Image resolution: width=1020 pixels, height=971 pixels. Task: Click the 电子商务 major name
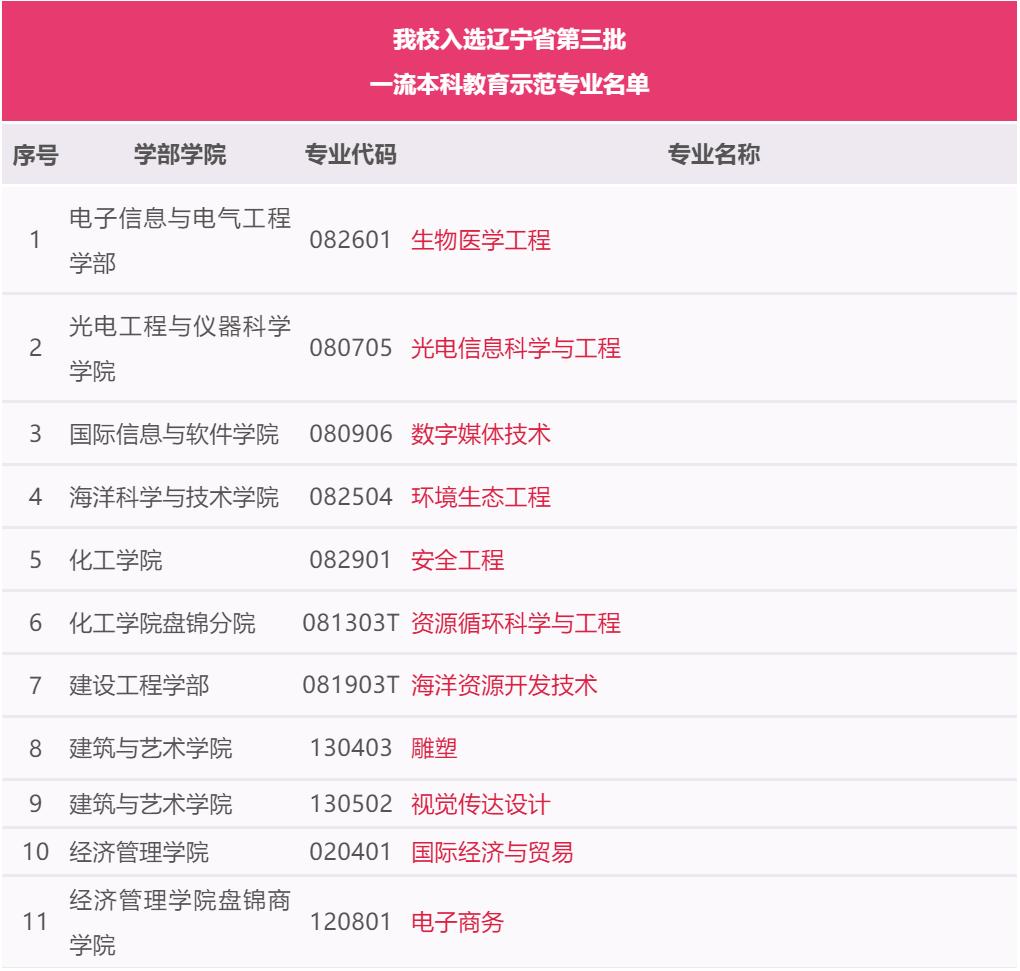click(457, 922)
